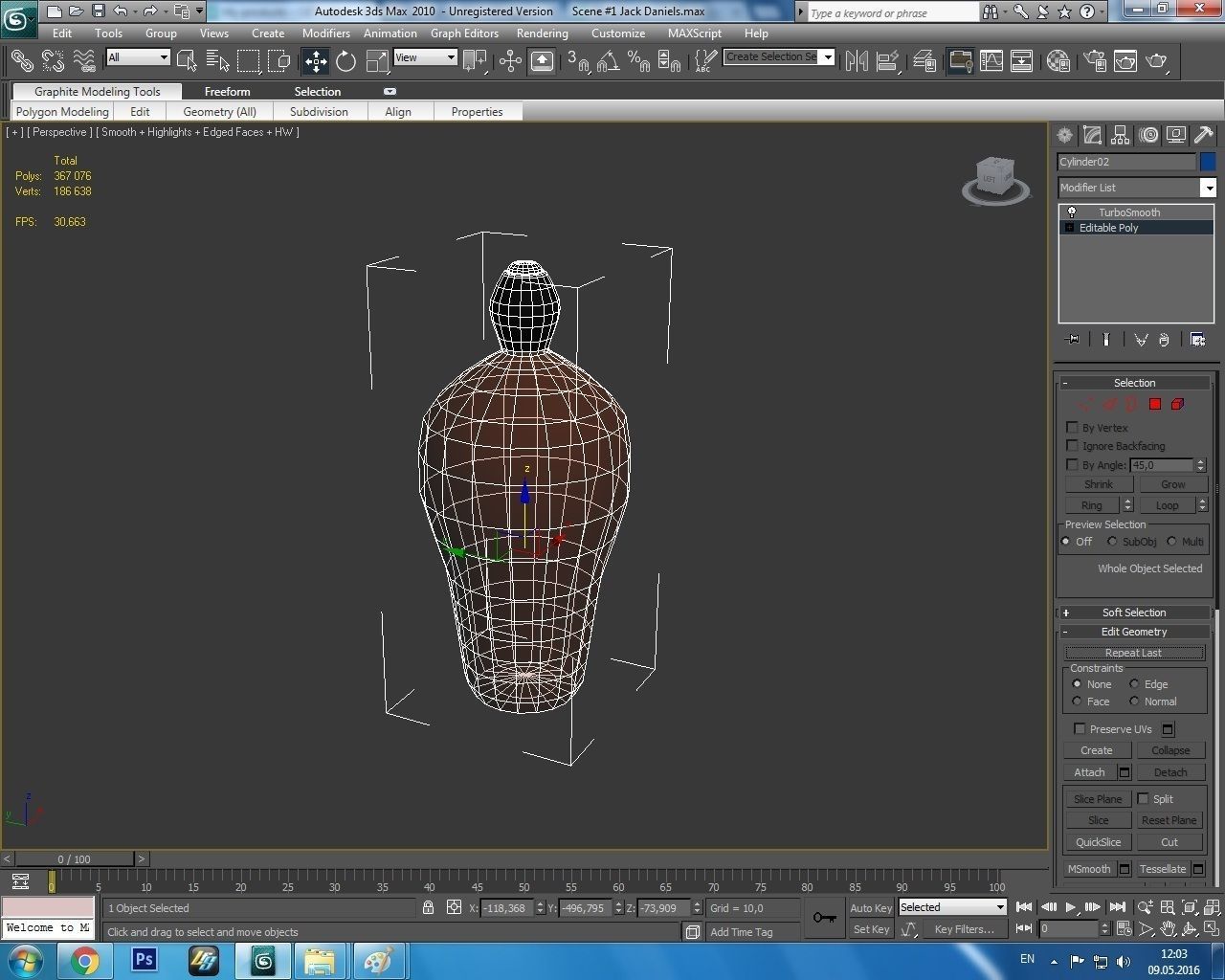Switch to Hierarchy panel tab
The width and height of the screenshot is (1225, 980).
[1120, 135]
